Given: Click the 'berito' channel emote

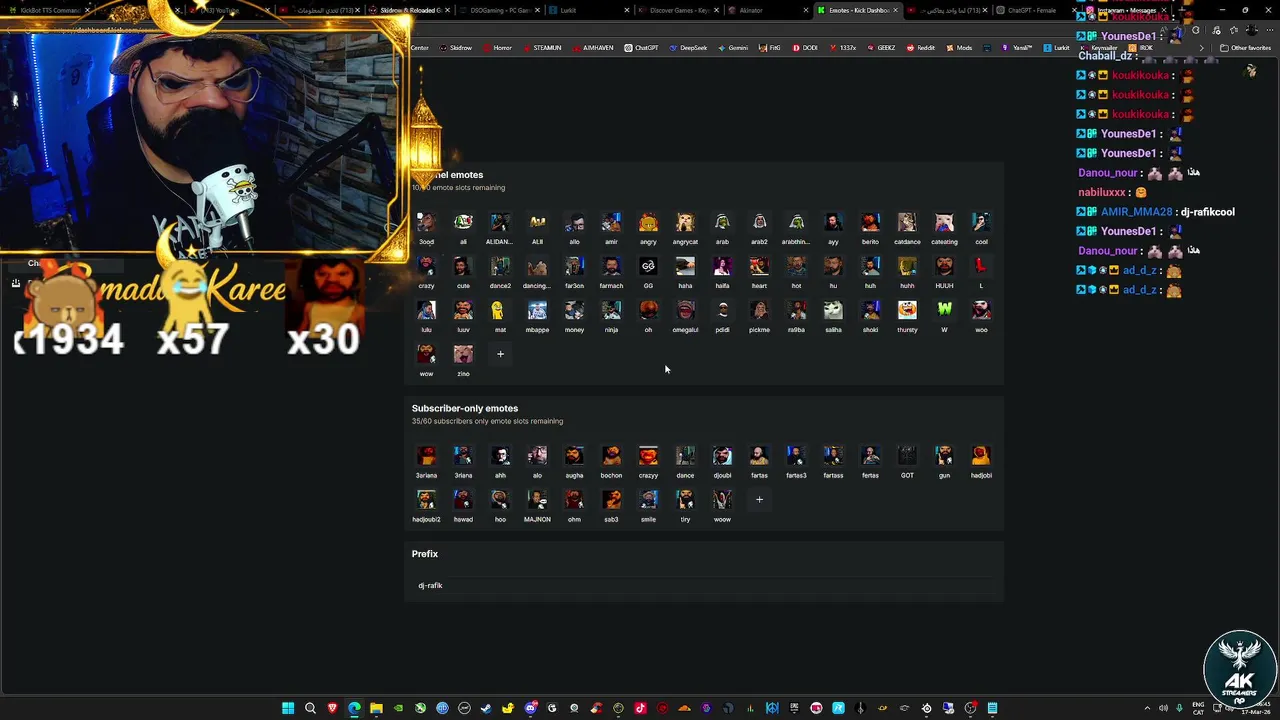Looking at the screenshot, I should click(x=870, y=222).
